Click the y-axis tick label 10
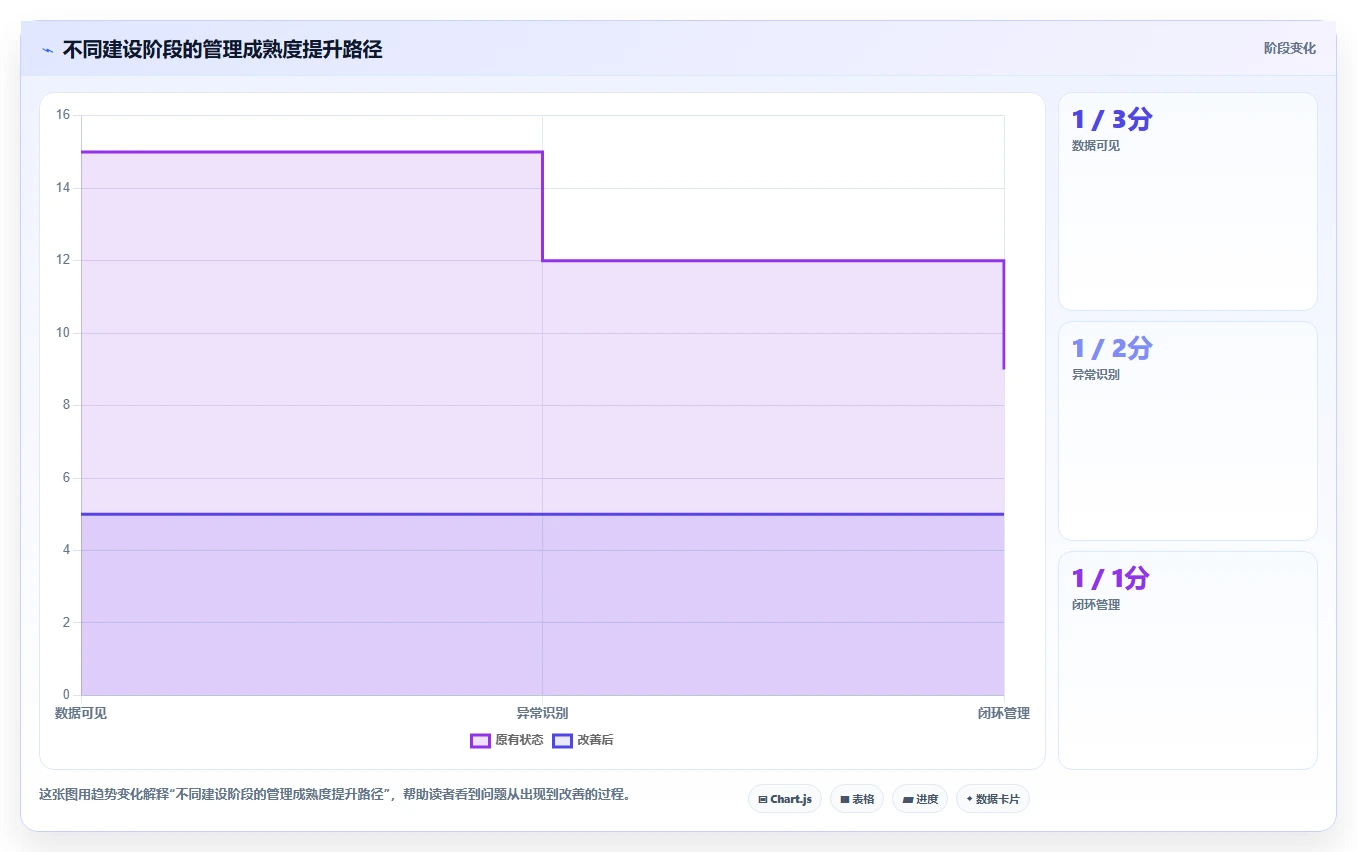1357x852 pixels. [x=63, y=333]
